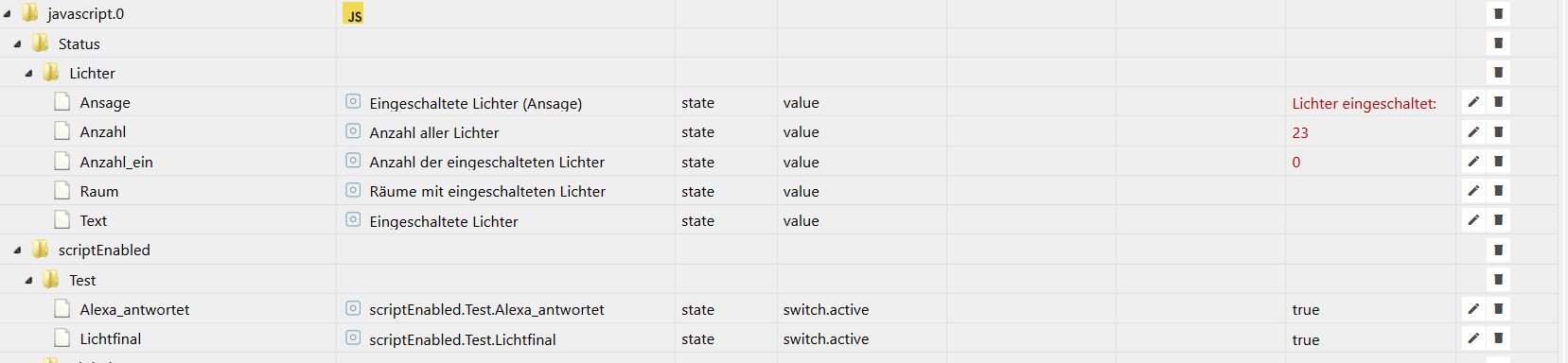Select the Alexa_antwortet tree item

pyautogui.click(x=134, y=309)
